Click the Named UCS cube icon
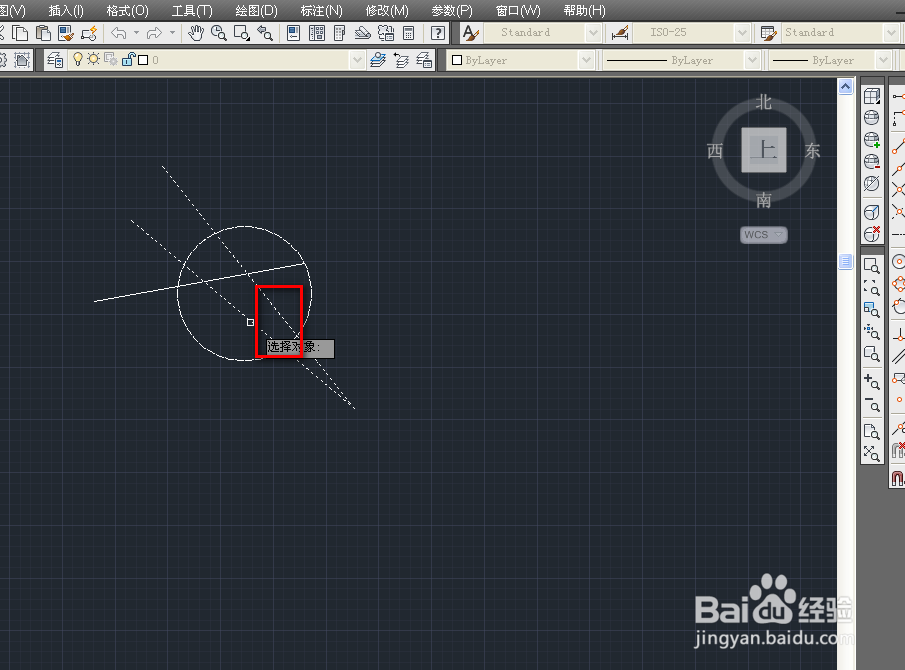 [x=872, y=96]
